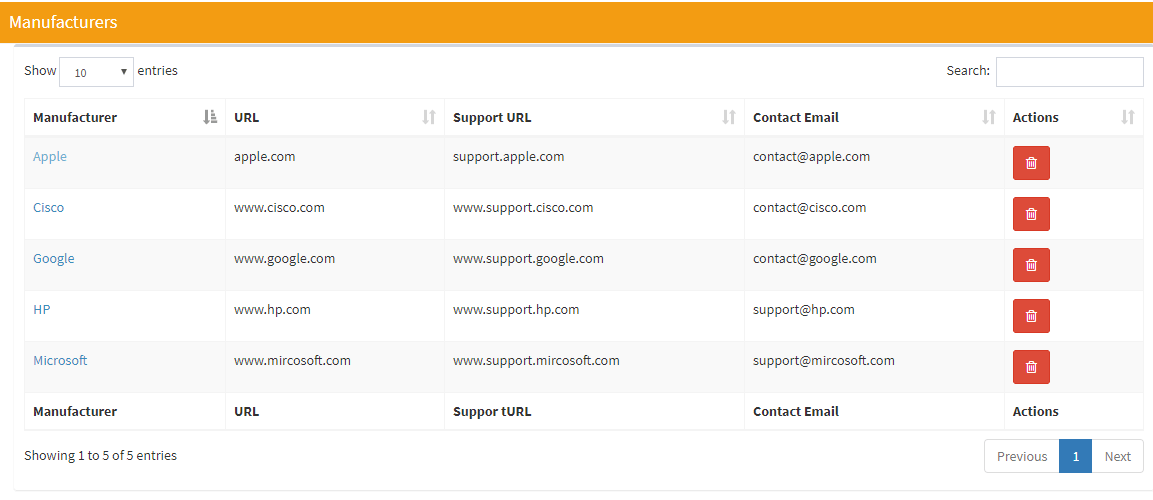Open the HP manufacturer link
Screen dimensions: 1153x500
pos(41,310)
